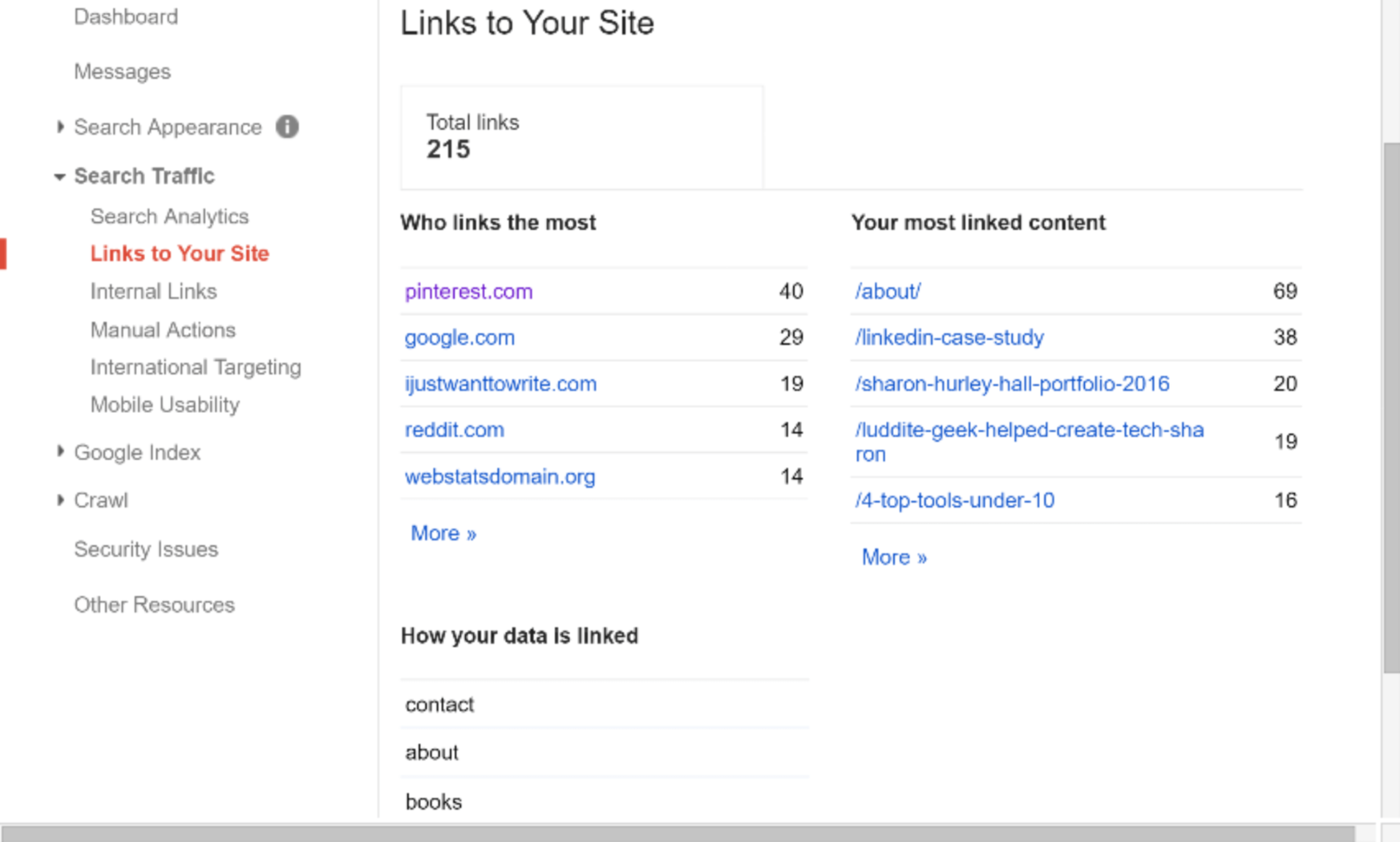Click Google Index label in sidebar
This screenshot has width=1400, height=842.
(137, 453)
